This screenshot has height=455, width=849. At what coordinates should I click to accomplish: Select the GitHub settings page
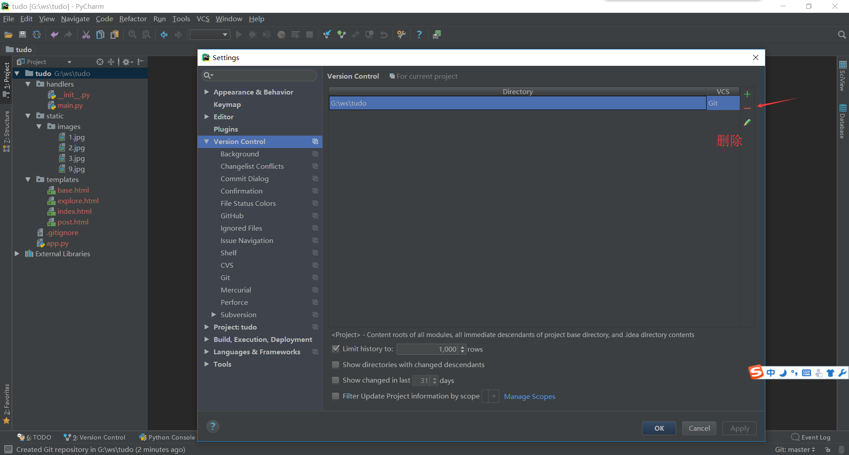click(232, 216)
